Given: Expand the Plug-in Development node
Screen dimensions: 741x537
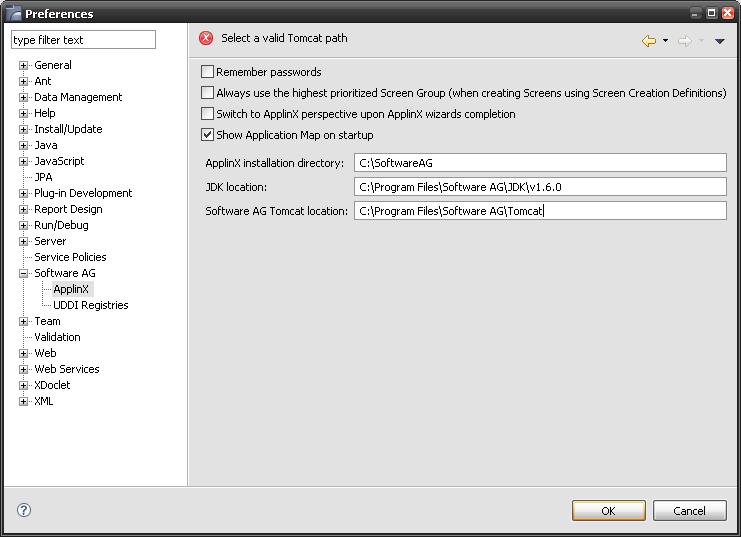Looking at the screenshot, I should [23, 193].
